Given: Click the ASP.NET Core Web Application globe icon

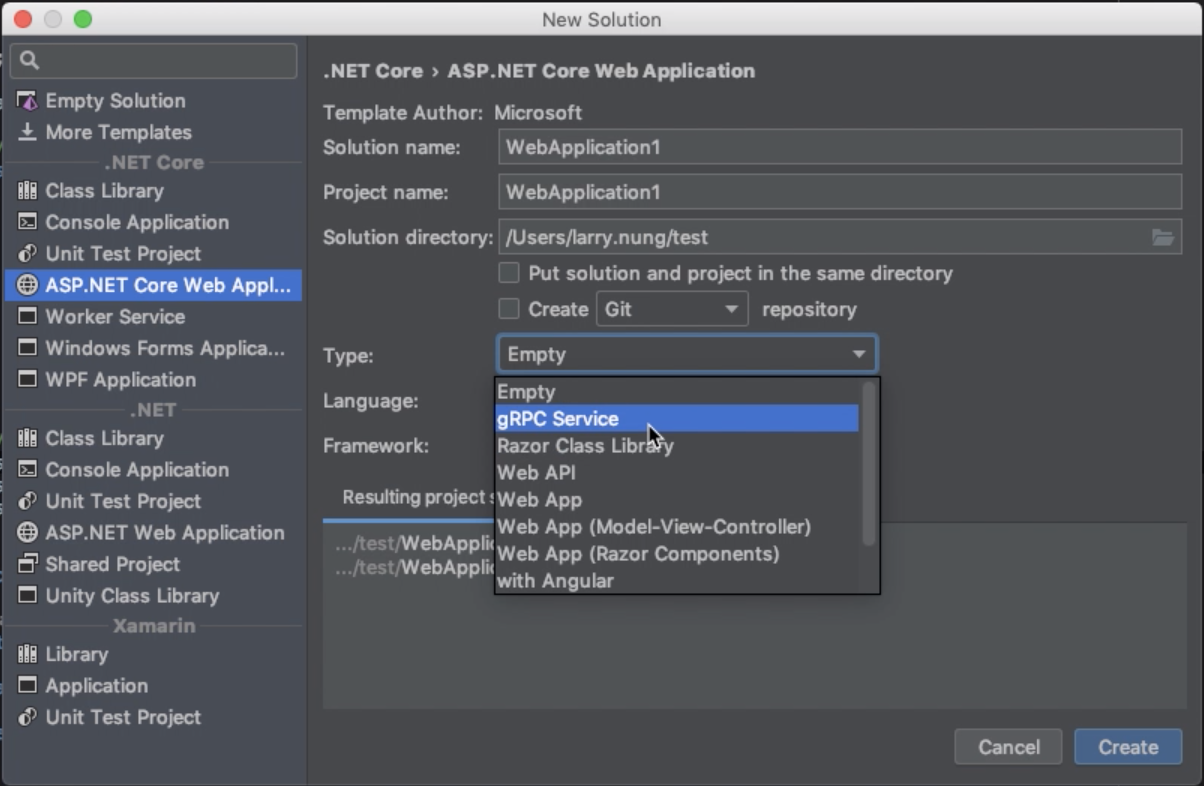Looking at the screenshot, I should point(28,285).
